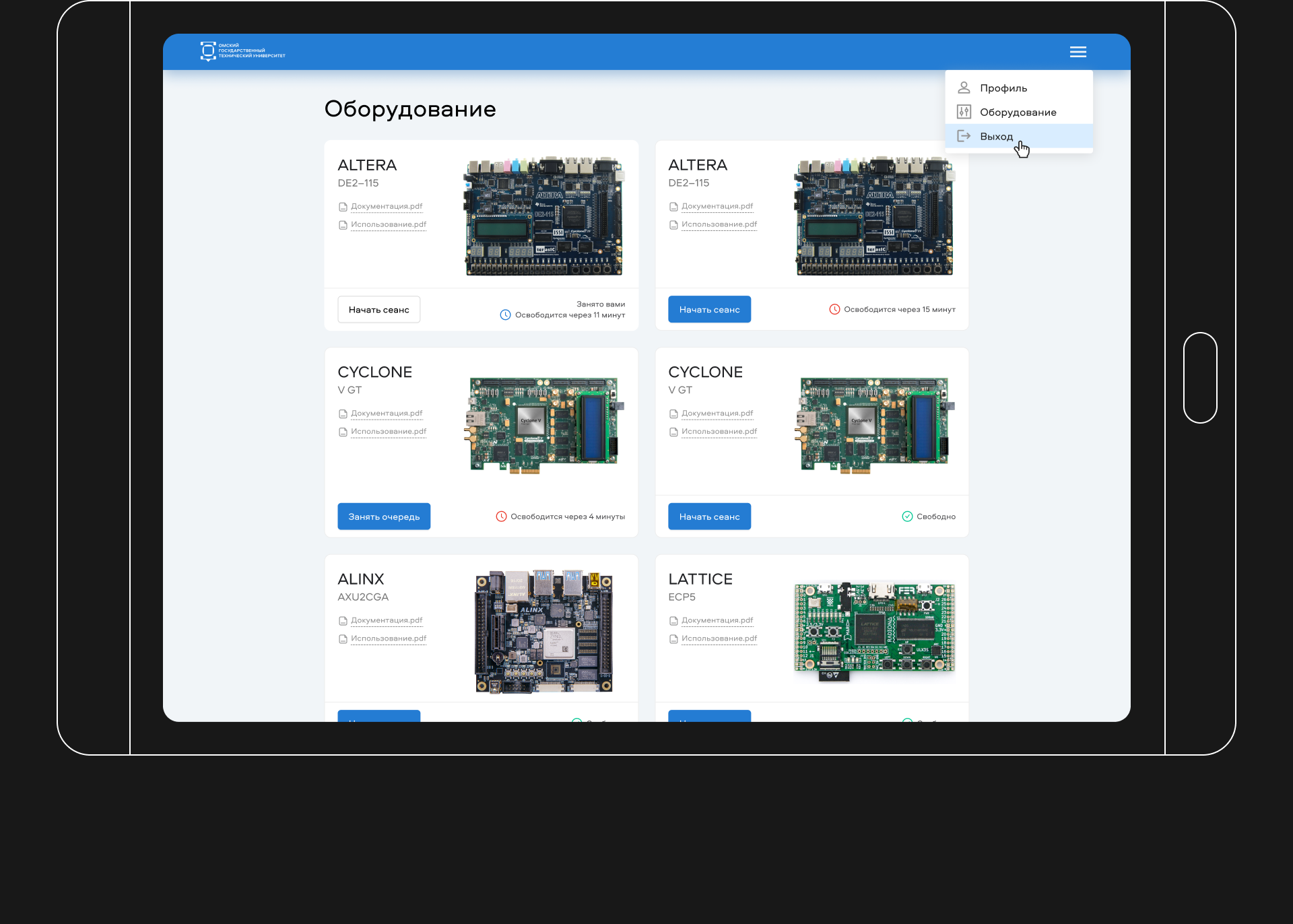Select Профиль from the dropdown menu
This screenshot has width=1293, height=924.
[x=1003, y=88]
